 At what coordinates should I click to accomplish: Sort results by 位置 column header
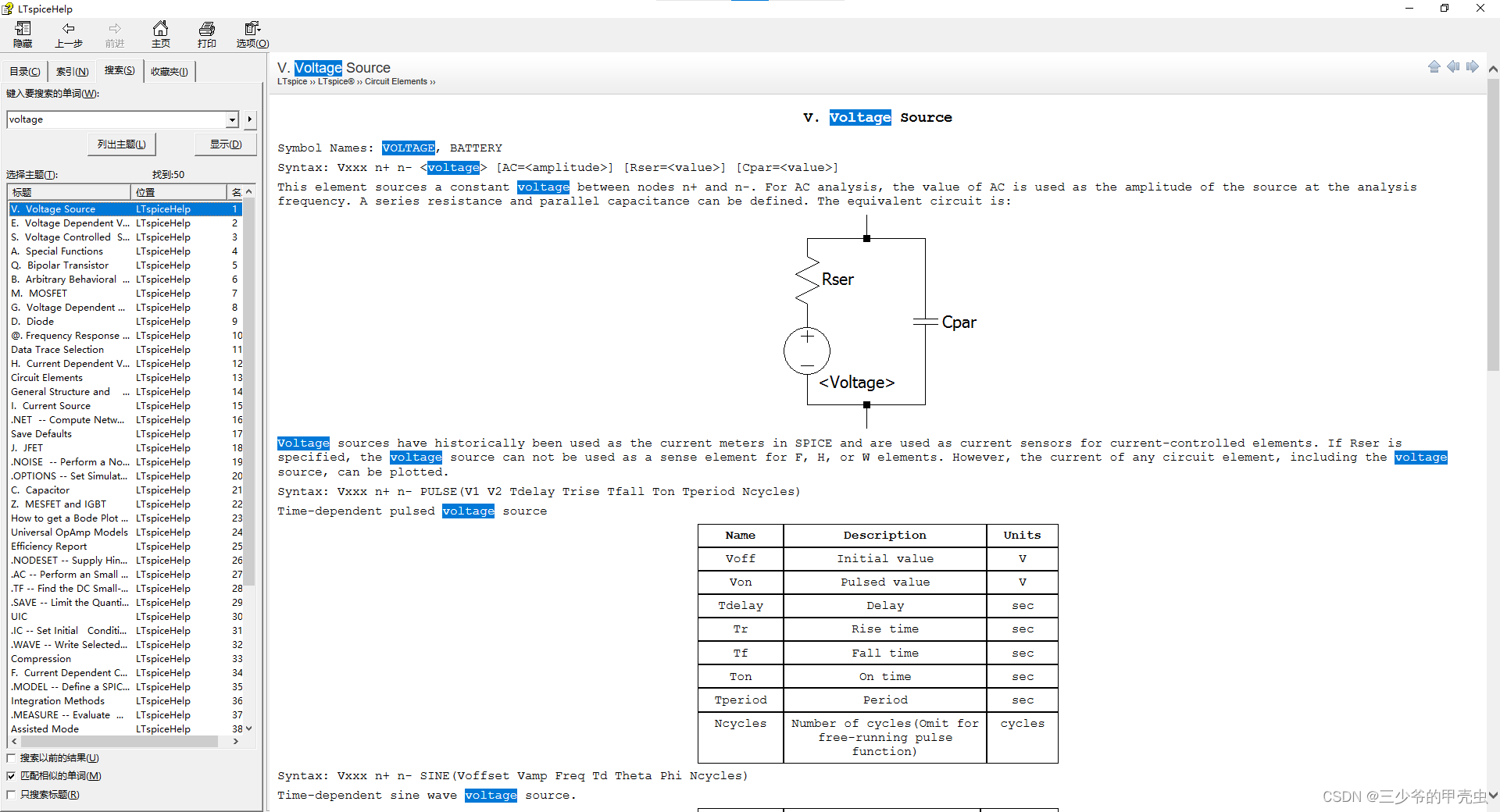(x=178, y=192)
